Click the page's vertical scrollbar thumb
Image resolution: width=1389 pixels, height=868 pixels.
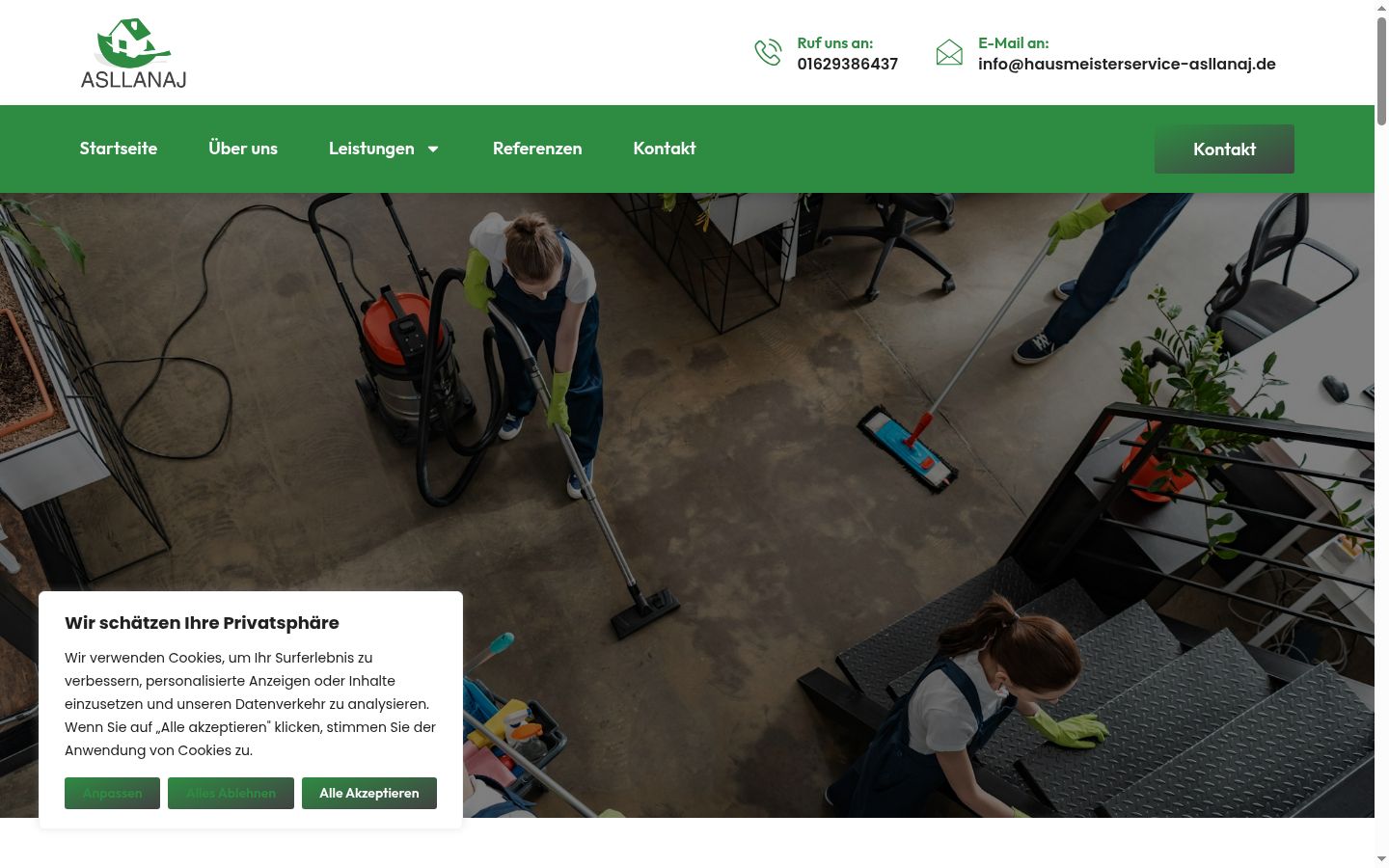coord(1381,71)
